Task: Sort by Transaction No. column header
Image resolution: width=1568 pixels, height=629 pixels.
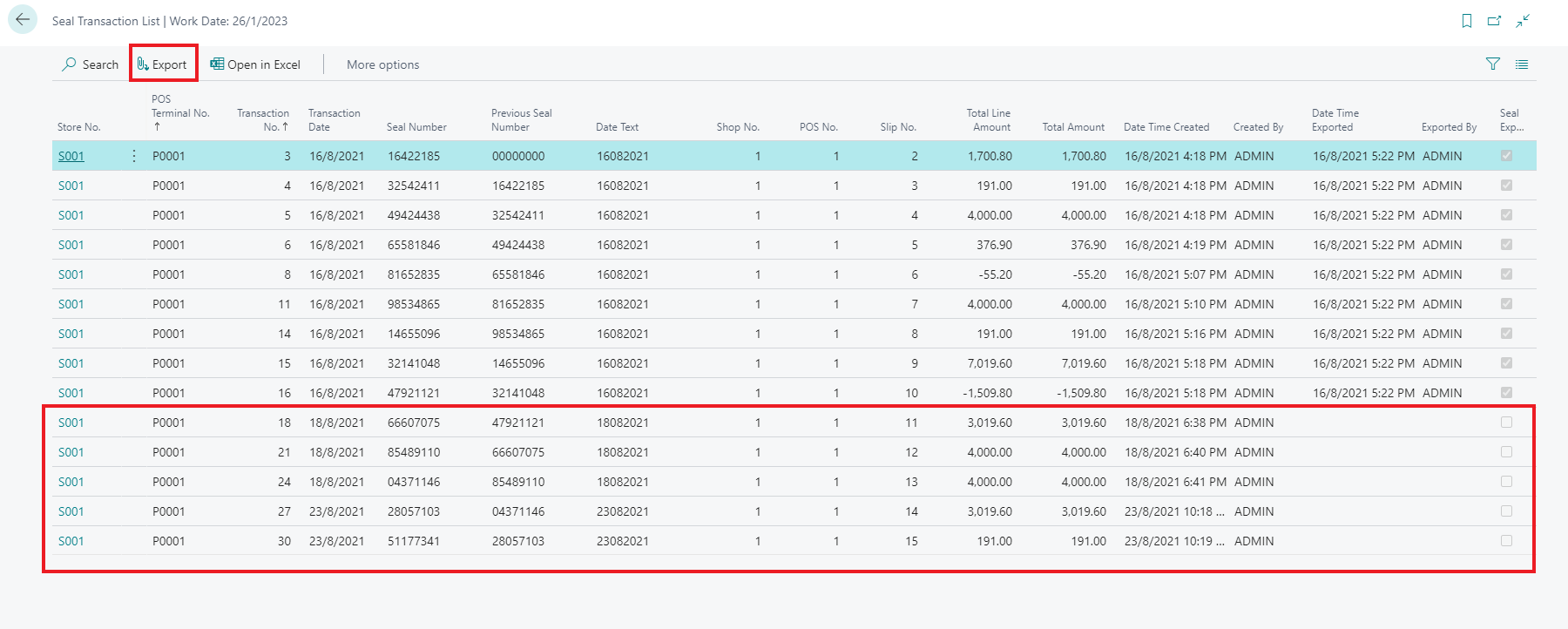Action: click(263, 119)
